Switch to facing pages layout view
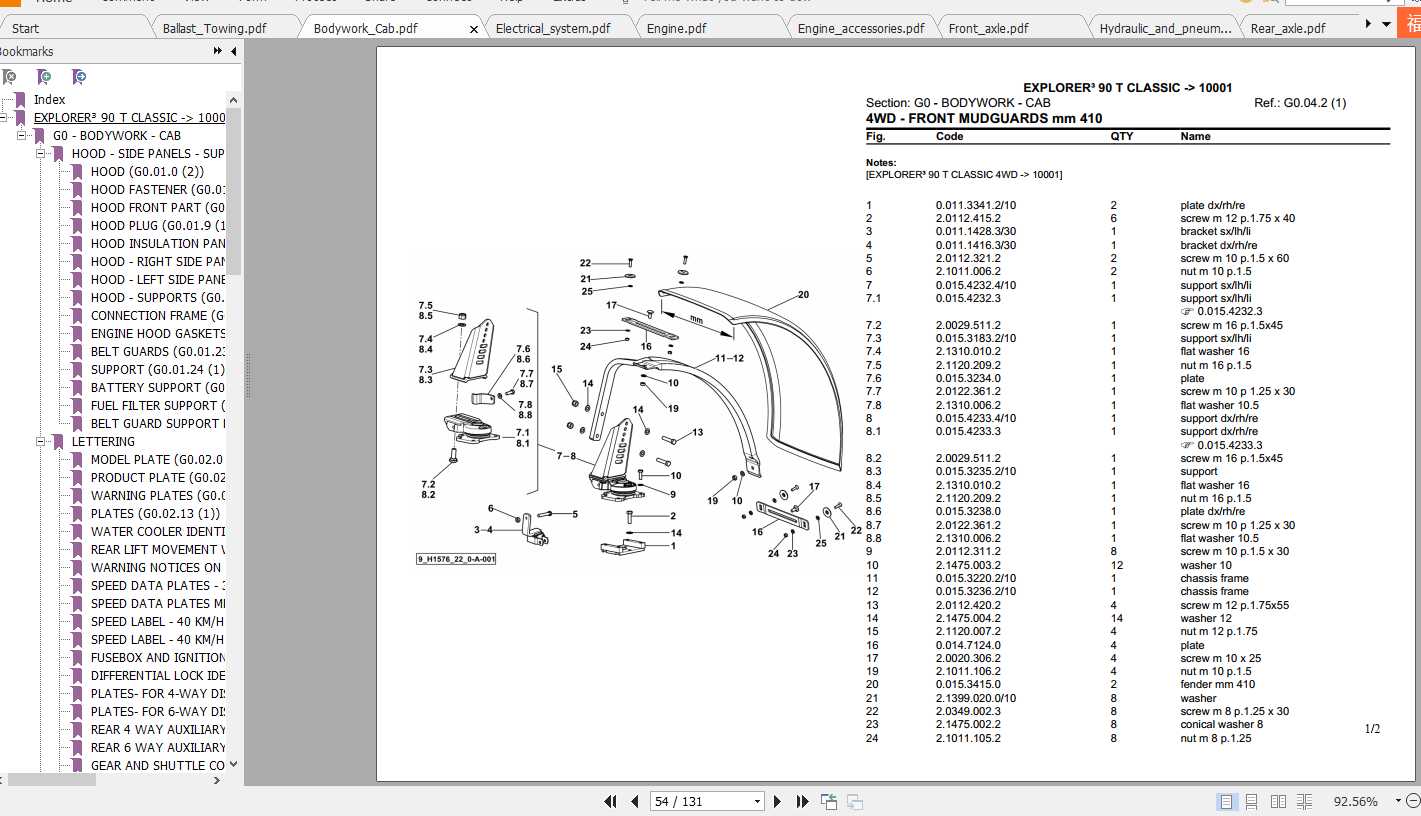This screenshot has width=1421, height=816. 1277,801
